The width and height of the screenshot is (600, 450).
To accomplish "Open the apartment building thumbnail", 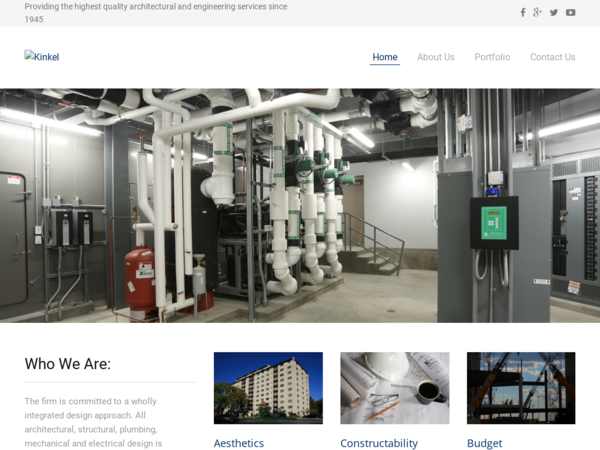I will (268, 388).
